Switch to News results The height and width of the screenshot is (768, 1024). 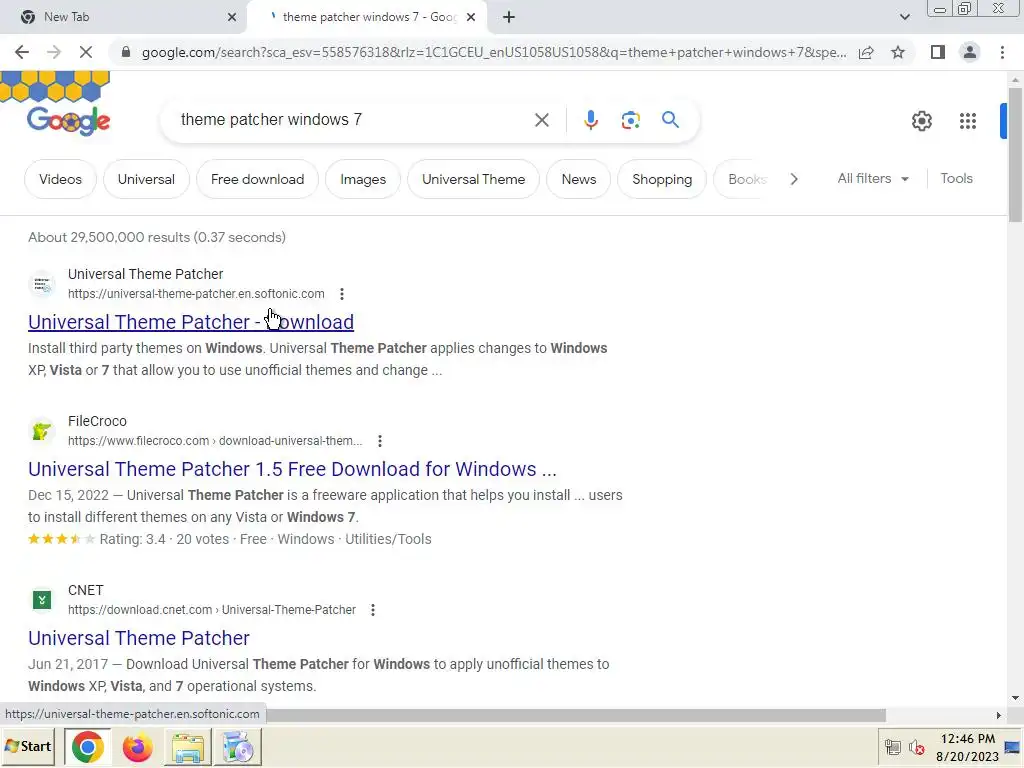coord(579,179)
